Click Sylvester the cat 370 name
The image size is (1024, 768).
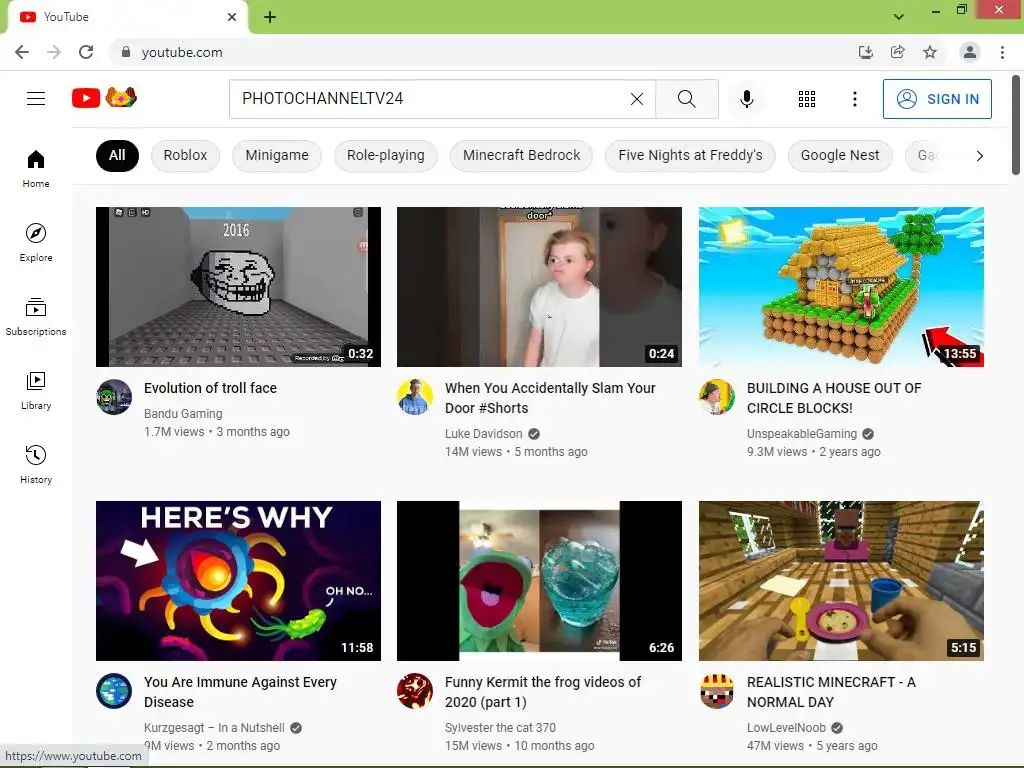(x=500, y=728)
